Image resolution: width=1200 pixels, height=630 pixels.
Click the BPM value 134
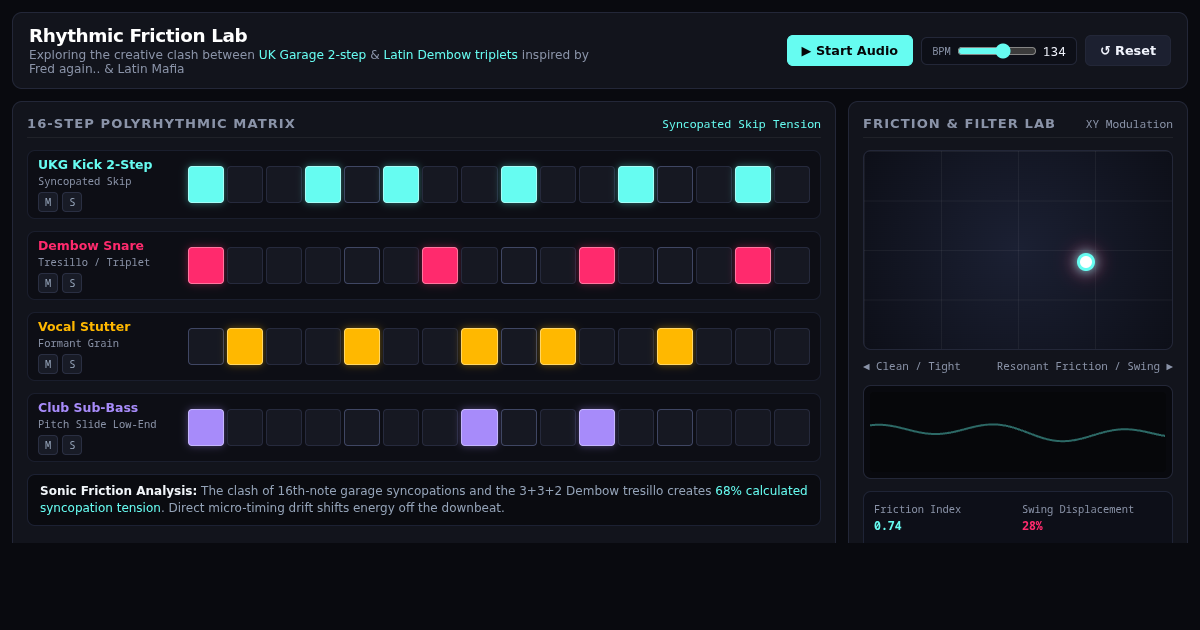1054,52
